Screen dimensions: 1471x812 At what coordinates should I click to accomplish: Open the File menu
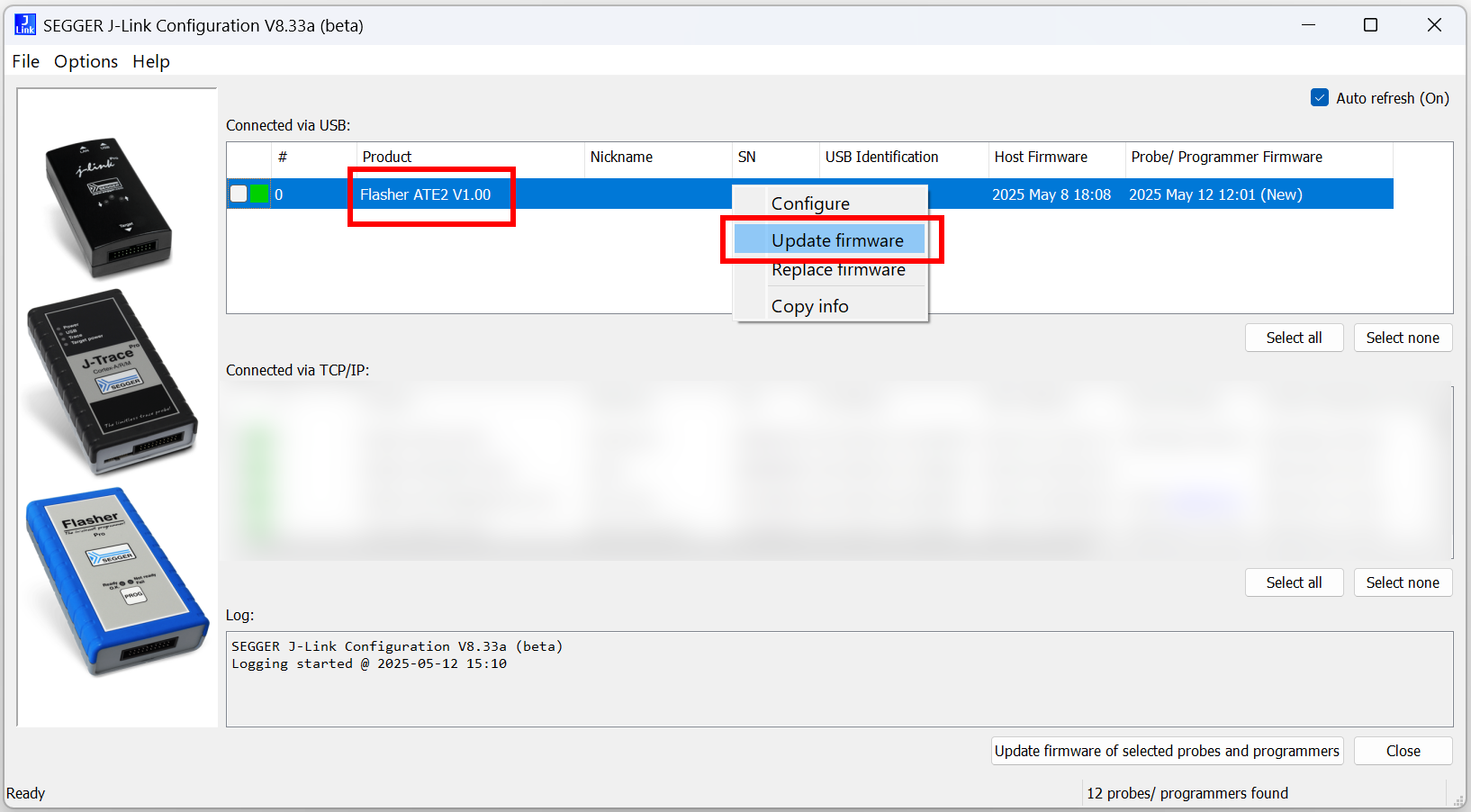click(x=25, y=61)
